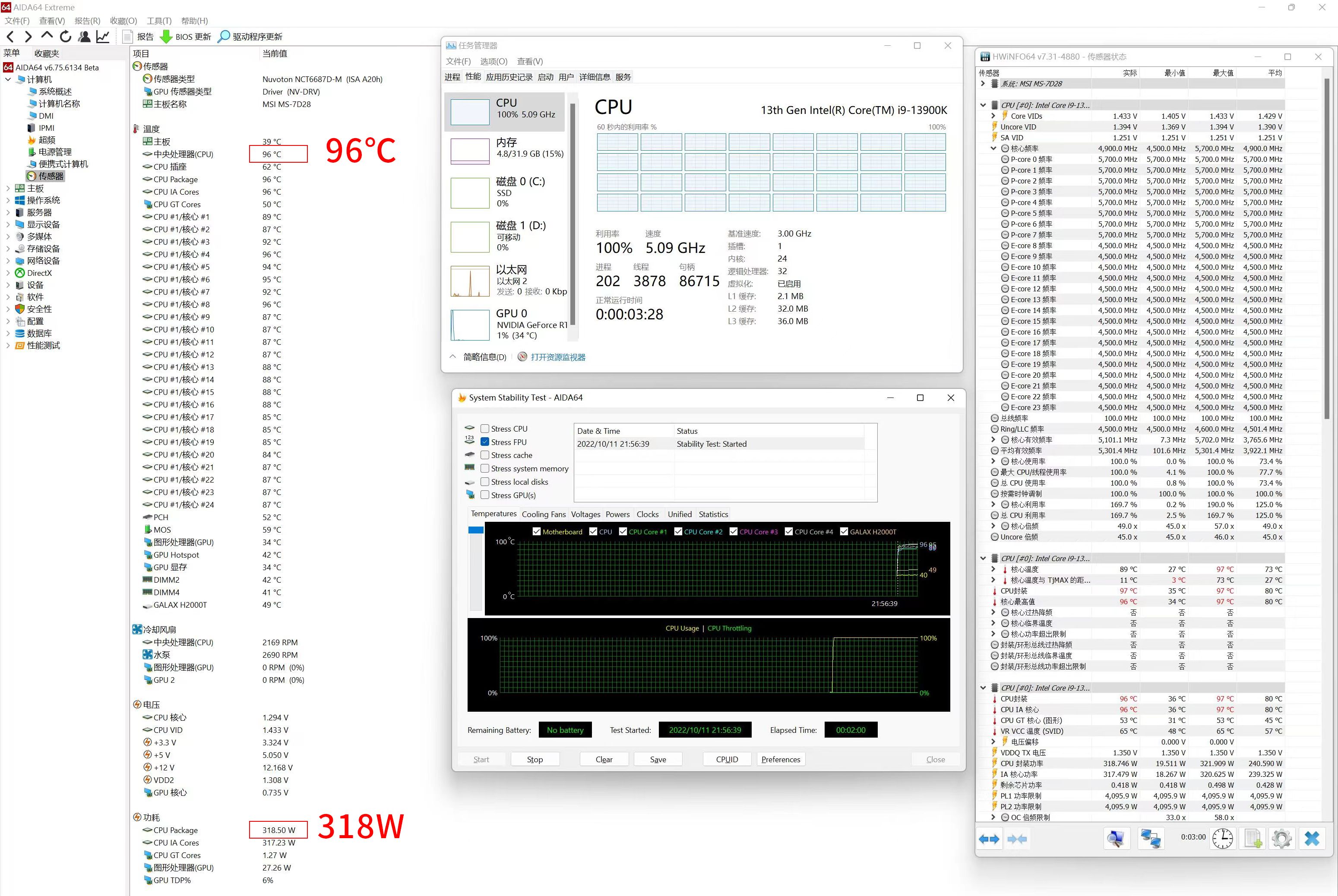
Task: Click HWiNFO log file add icon
Action: pos(1253,838)
